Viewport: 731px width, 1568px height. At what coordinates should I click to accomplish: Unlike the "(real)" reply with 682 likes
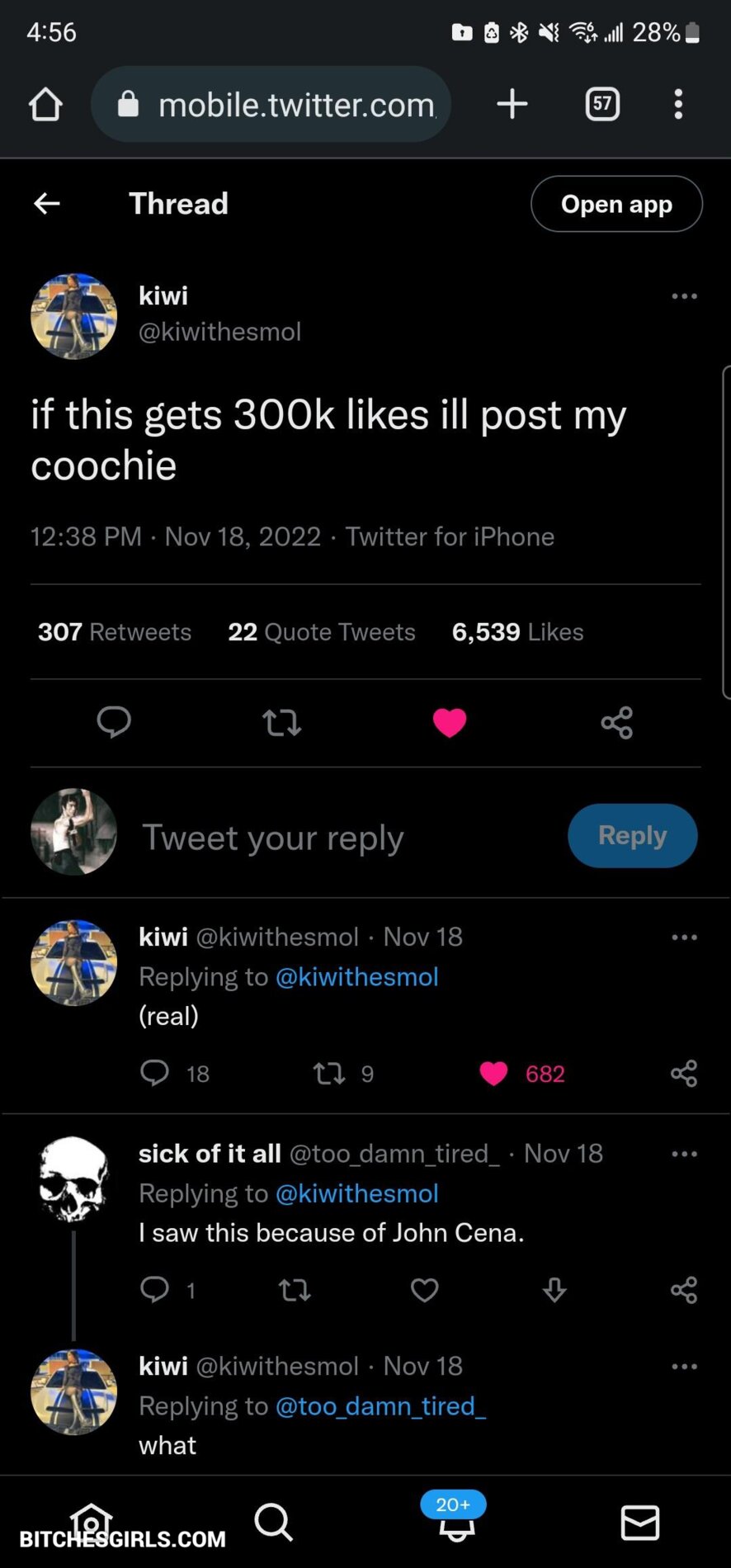(x=493, y=1074)
